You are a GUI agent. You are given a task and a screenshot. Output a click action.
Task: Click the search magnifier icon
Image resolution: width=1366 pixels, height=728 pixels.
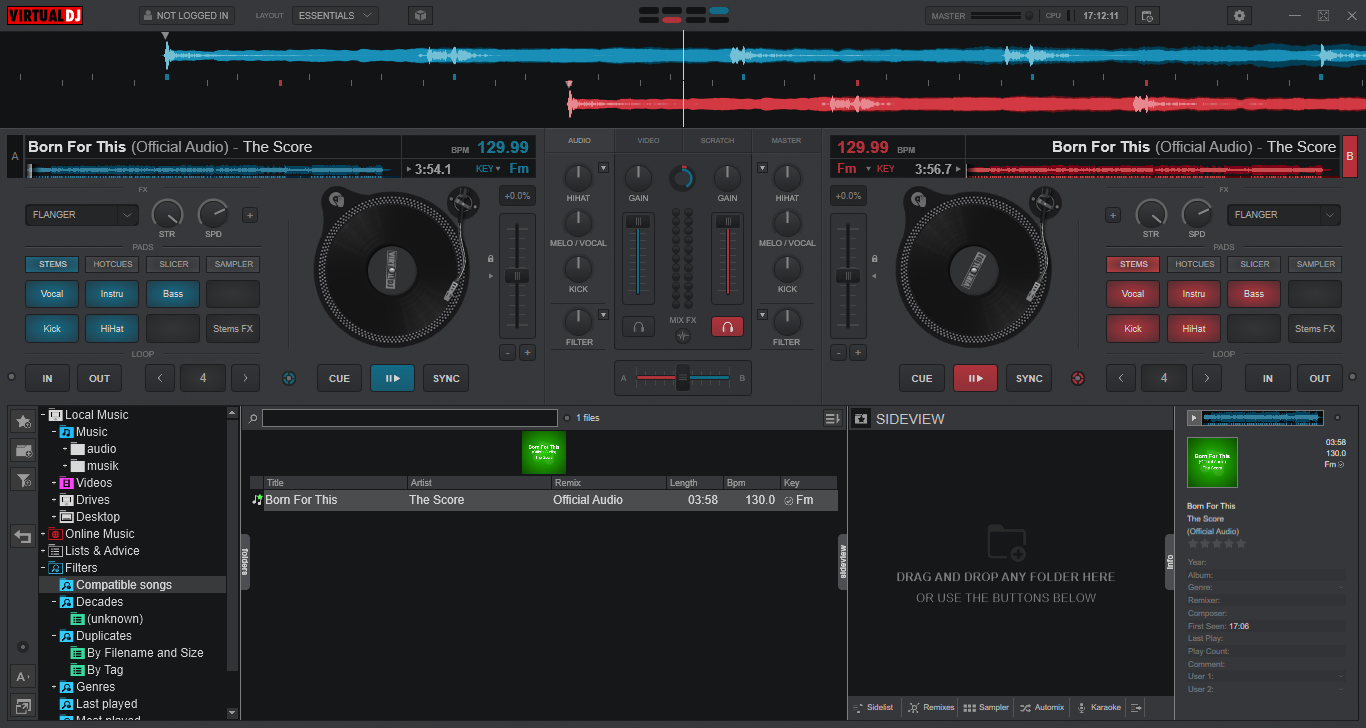pos(253,418)
